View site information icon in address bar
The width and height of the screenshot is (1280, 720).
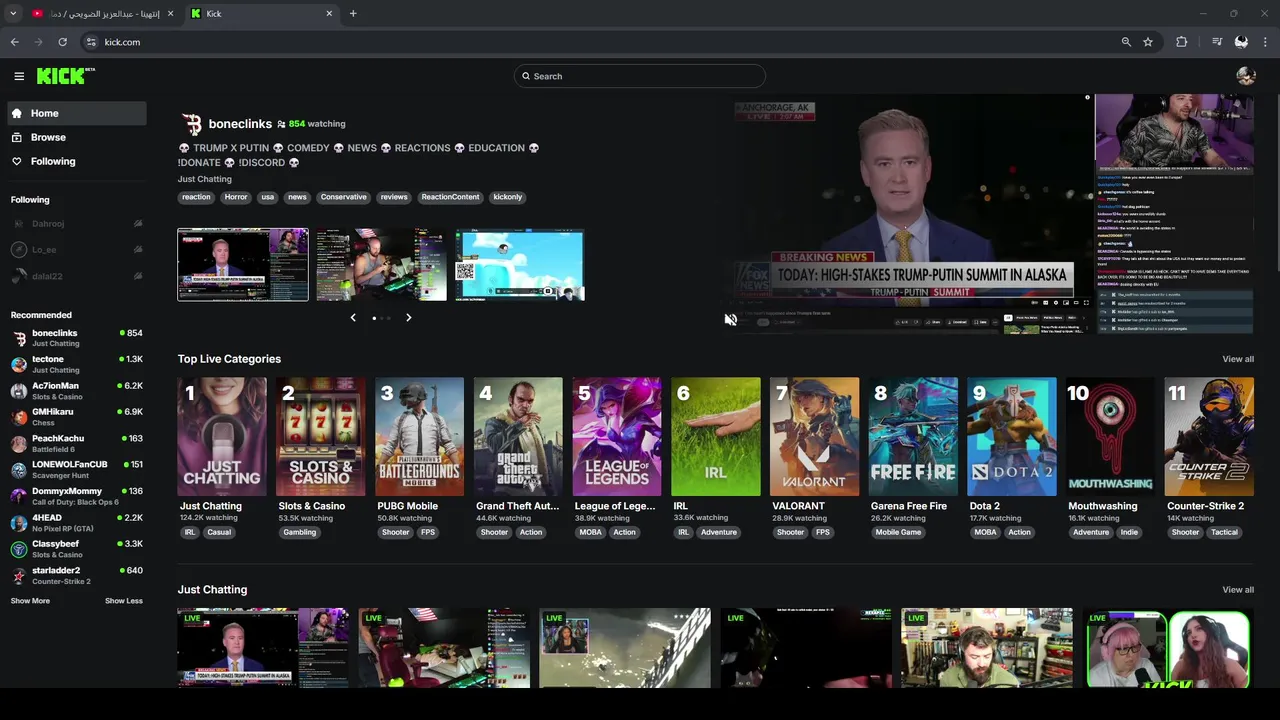pyautogui.click(x=91, y=42)
